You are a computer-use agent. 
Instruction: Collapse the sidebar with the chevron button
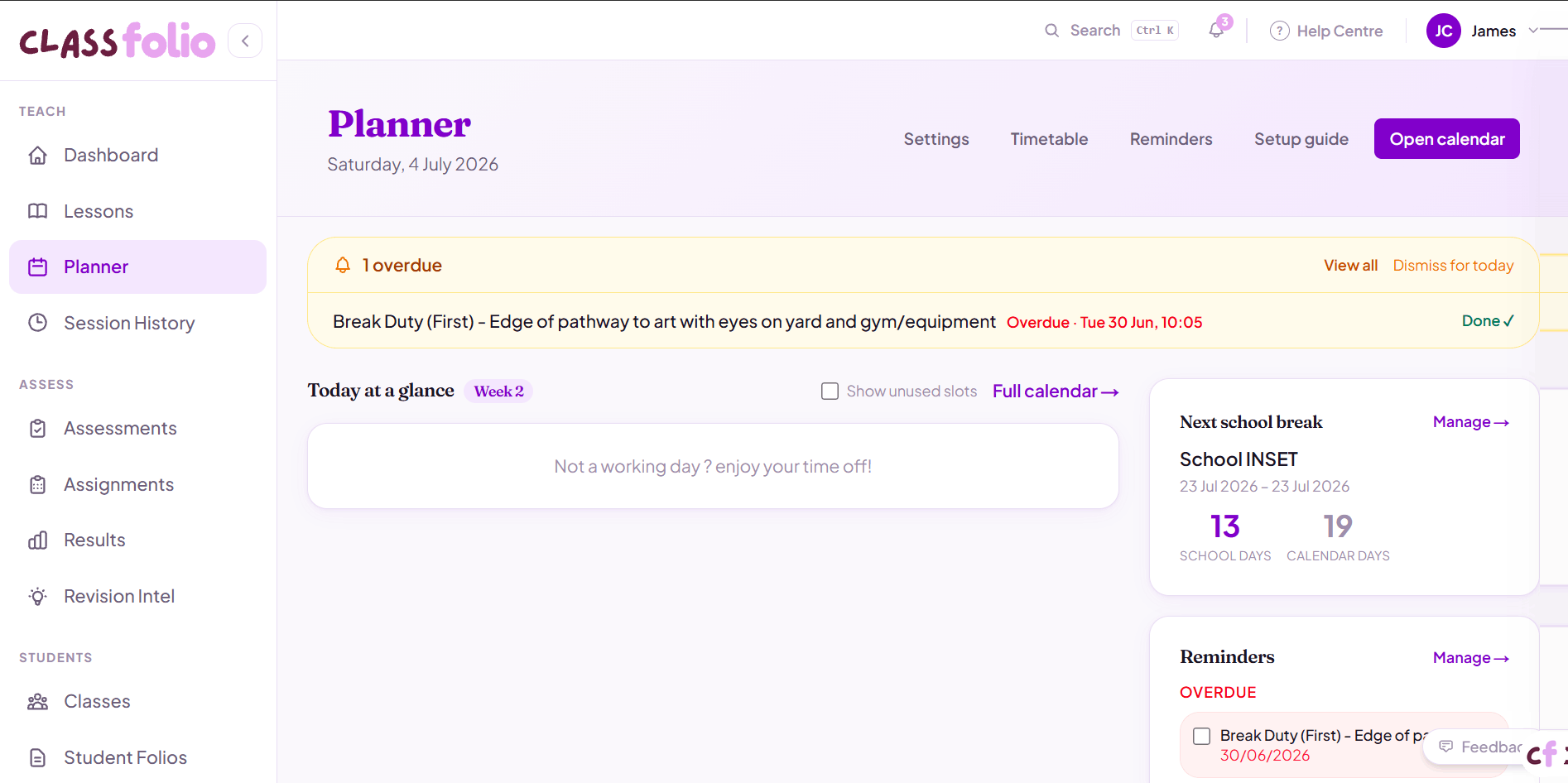point(245,41)
